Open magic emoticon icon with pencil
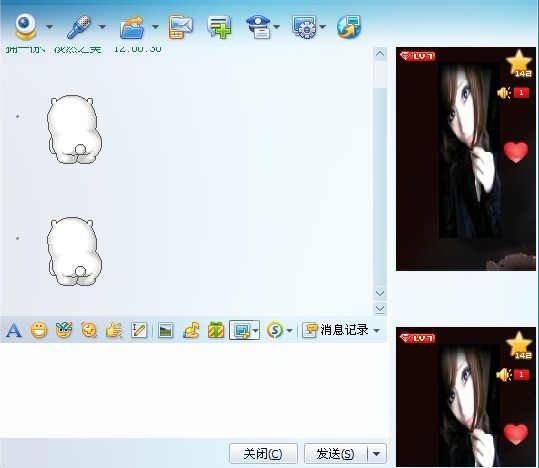This screenshot has height=468, width=539. (x=64, y=330)
